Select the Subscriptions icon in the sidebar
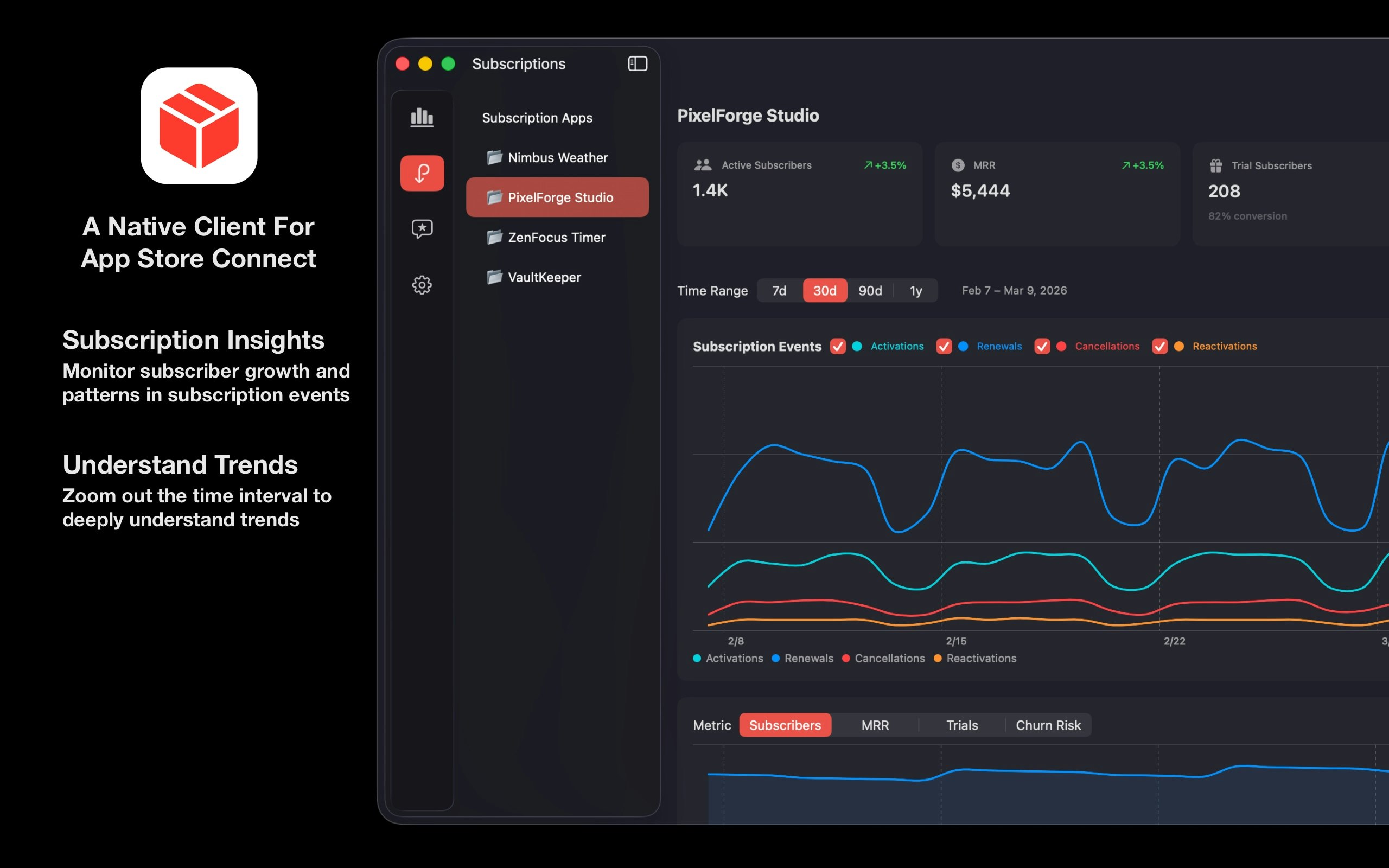 422,172
